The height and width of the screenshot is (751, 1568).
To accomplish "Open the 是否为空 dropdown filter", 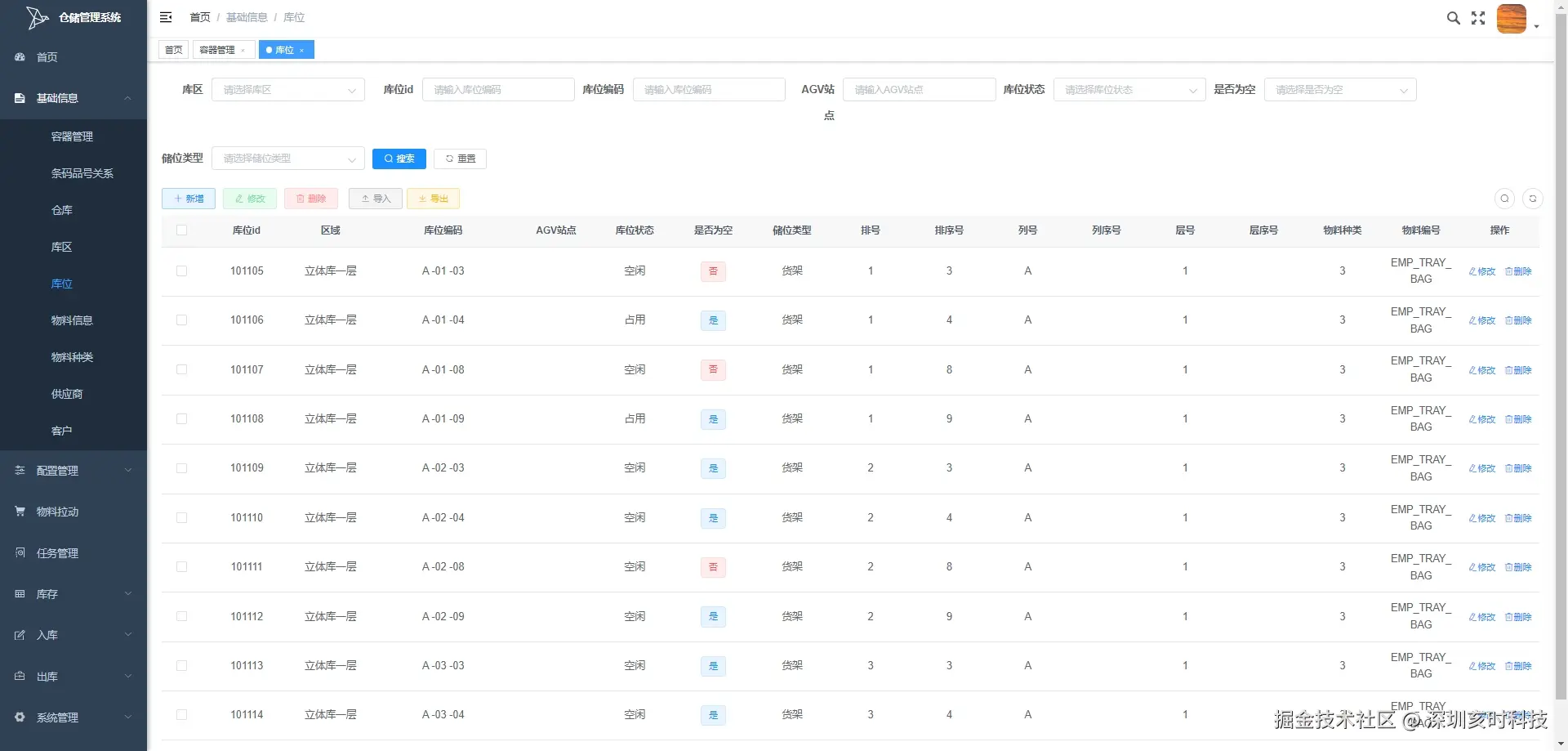I will click(1340, 90).
